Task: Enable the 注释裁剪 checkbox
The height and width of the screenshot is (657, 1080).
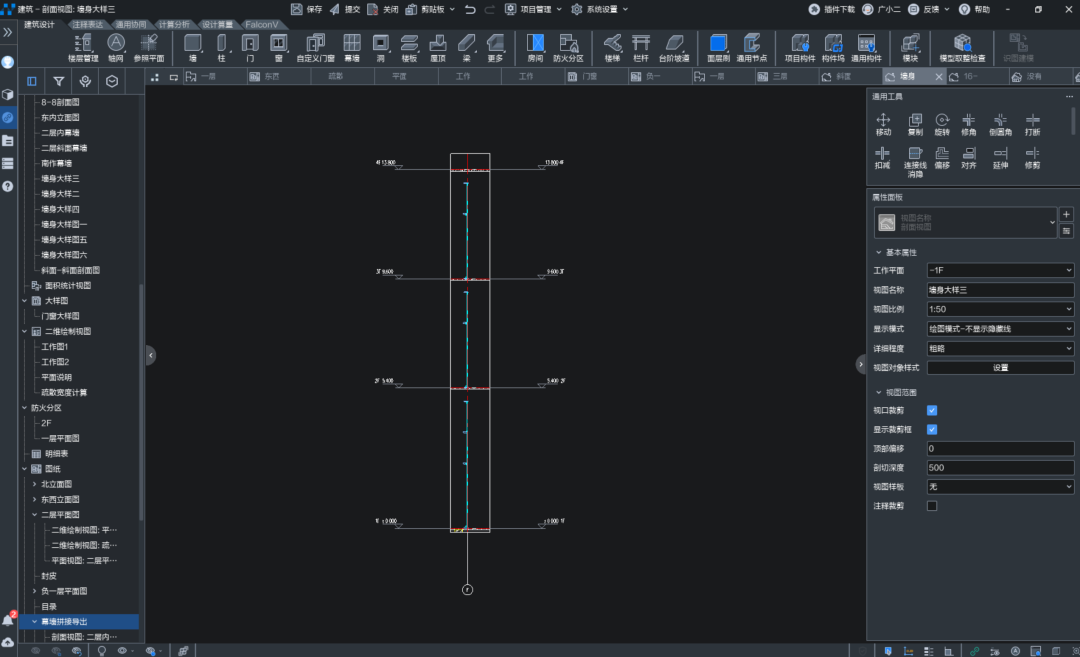Action: click(x=932, y=506)
